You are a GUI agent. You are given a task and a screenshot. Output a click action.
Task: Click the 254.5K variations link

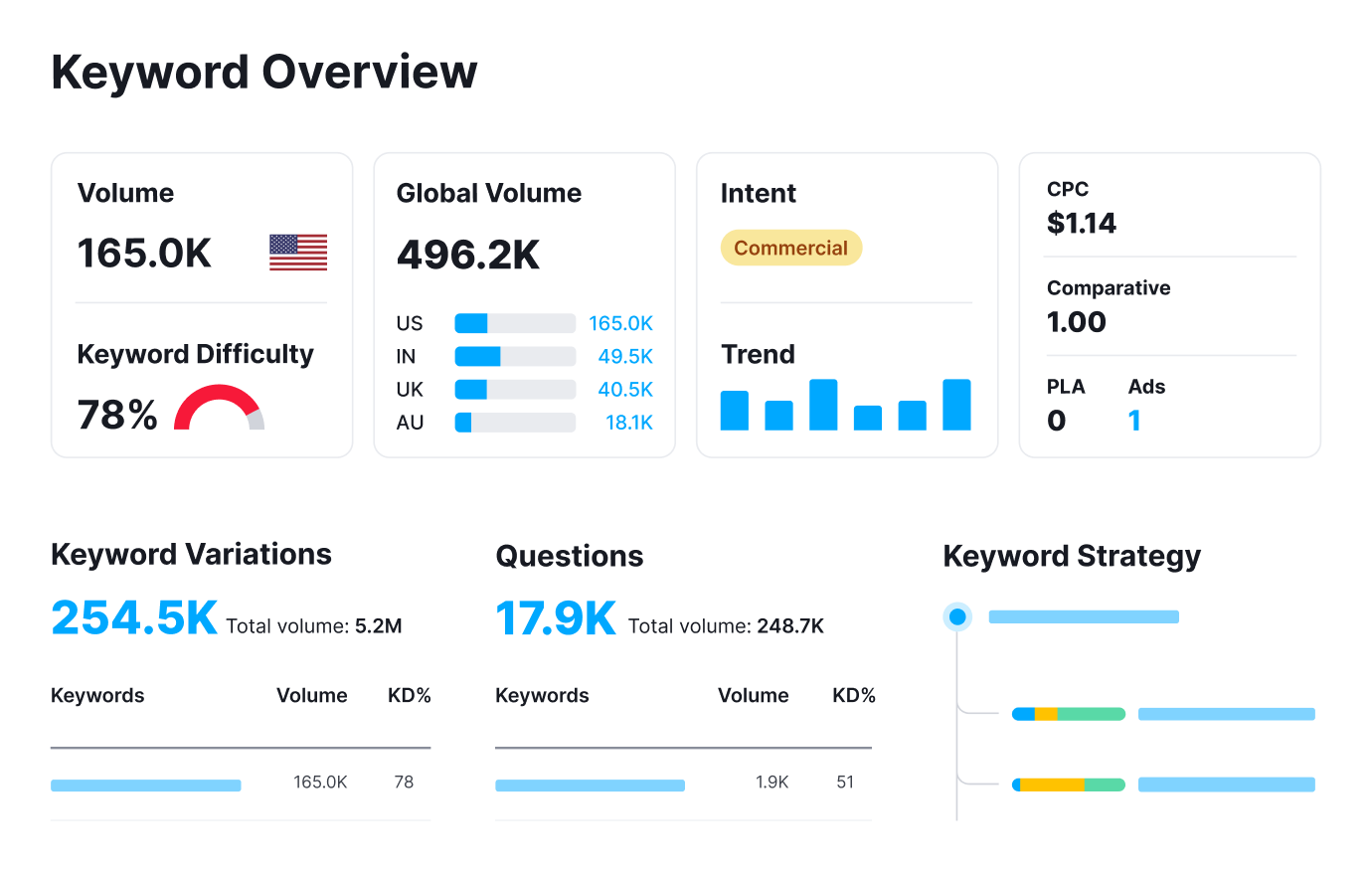click(133, 618)
